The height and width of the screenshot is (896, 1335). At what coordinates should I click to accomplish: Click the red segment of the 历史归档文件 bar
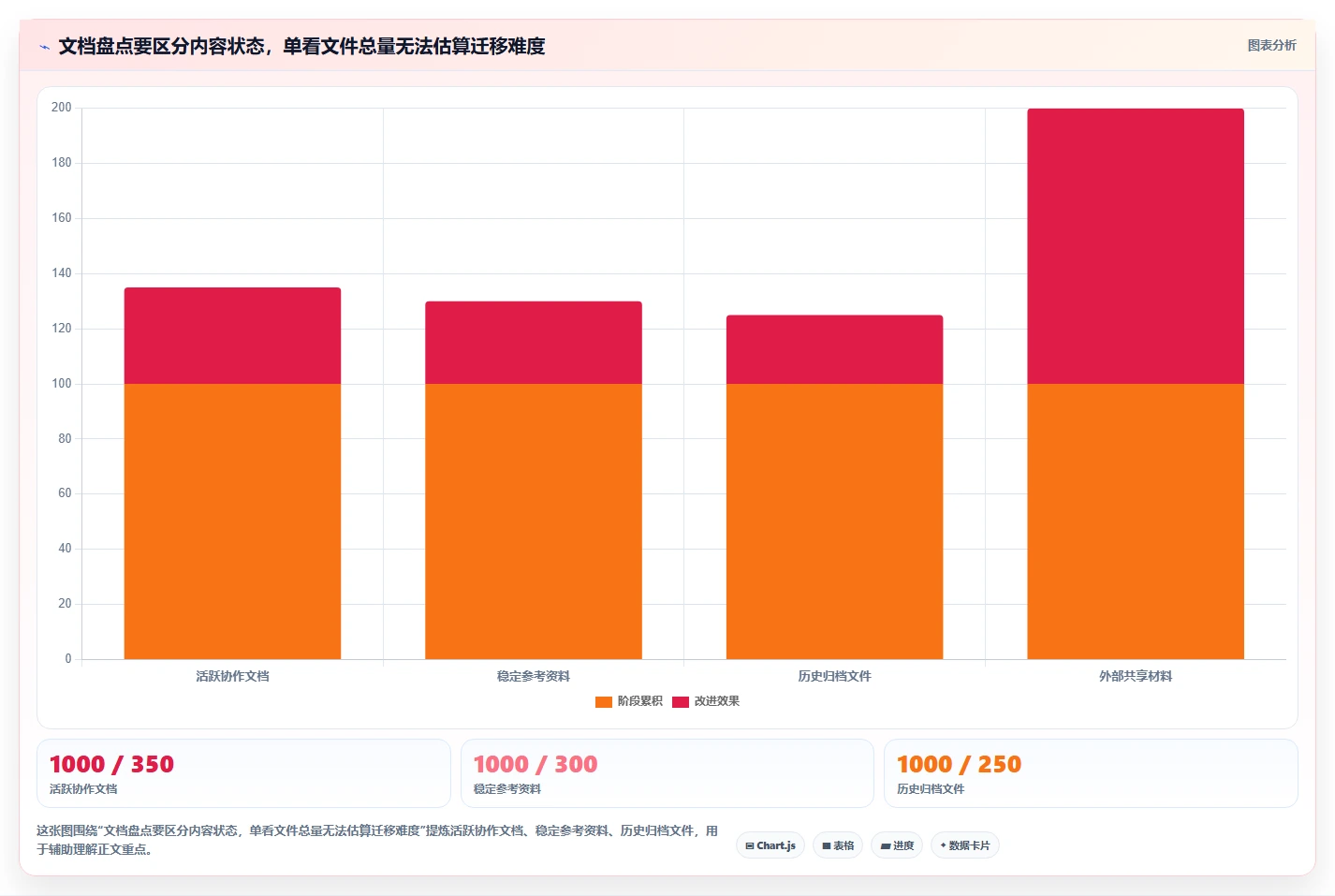coord(834,349)
